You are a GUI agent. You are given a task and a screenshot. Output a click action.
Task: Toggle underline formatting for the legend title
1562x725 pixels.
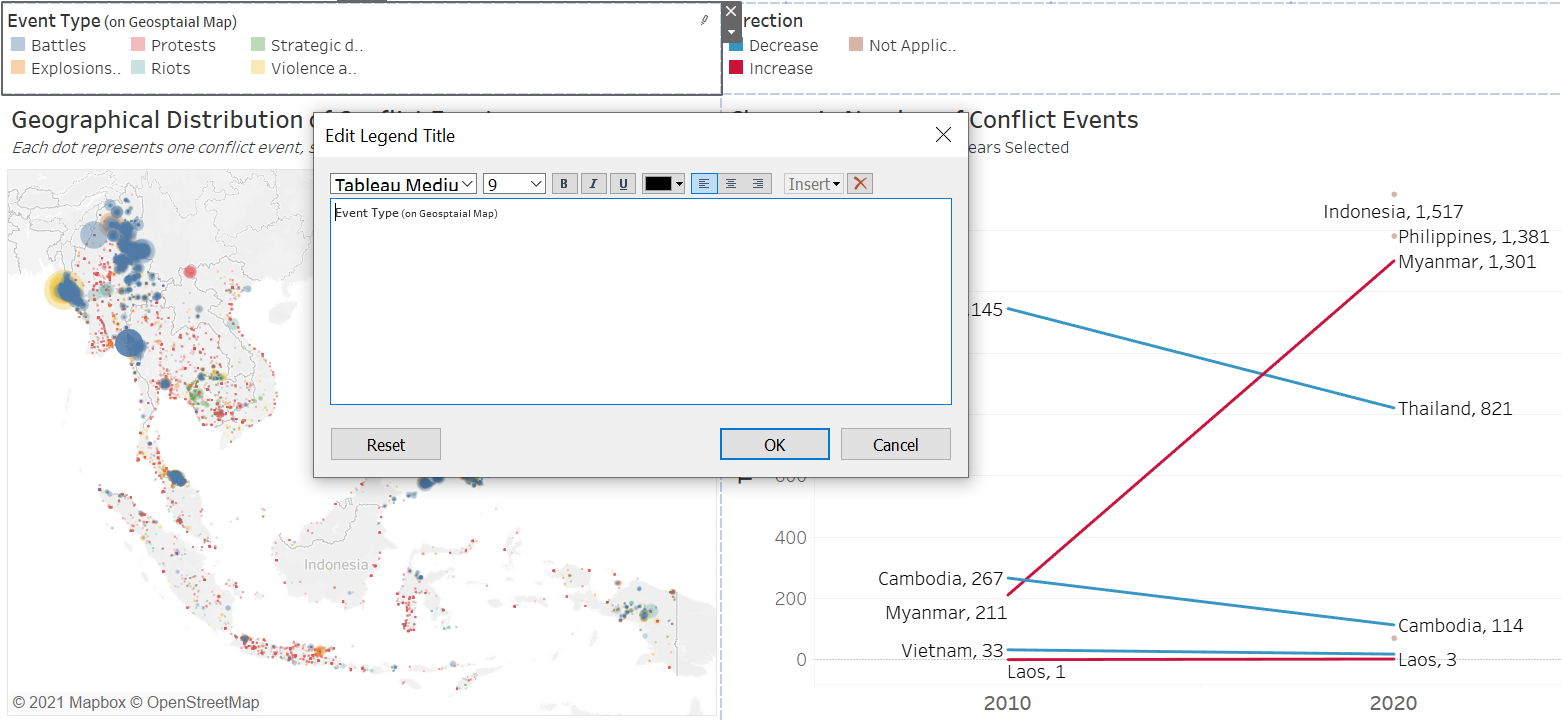pyautogui.click(x=623, y=184)
